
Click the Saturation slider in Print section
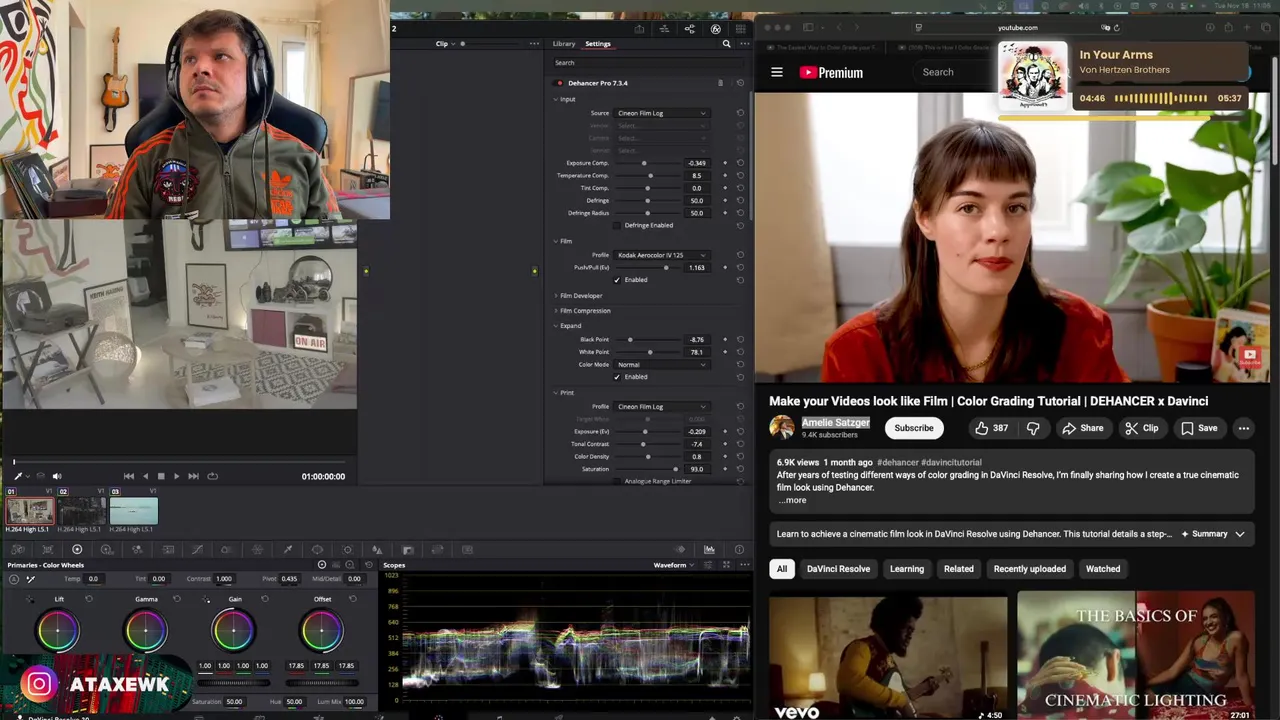click(646, 469)
